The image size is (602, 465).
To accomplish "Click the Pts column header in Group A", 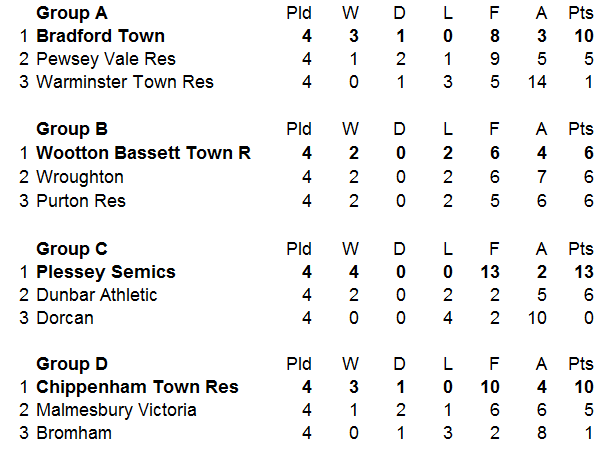I will (581, 14).
